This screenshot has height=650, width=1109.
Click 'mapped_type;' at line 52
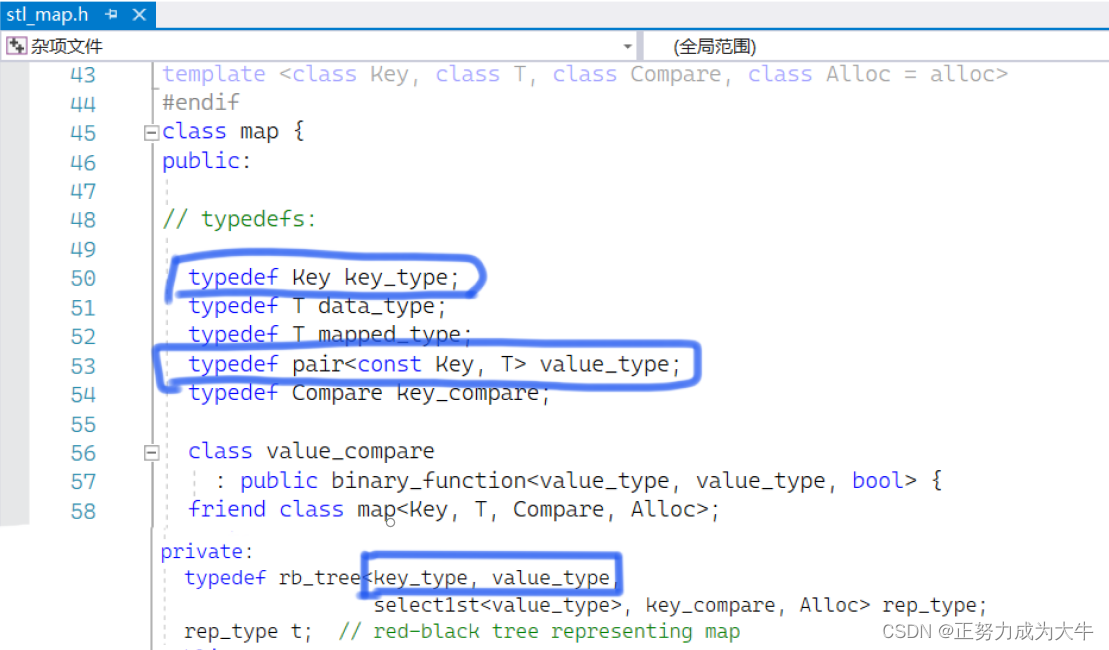395,335
